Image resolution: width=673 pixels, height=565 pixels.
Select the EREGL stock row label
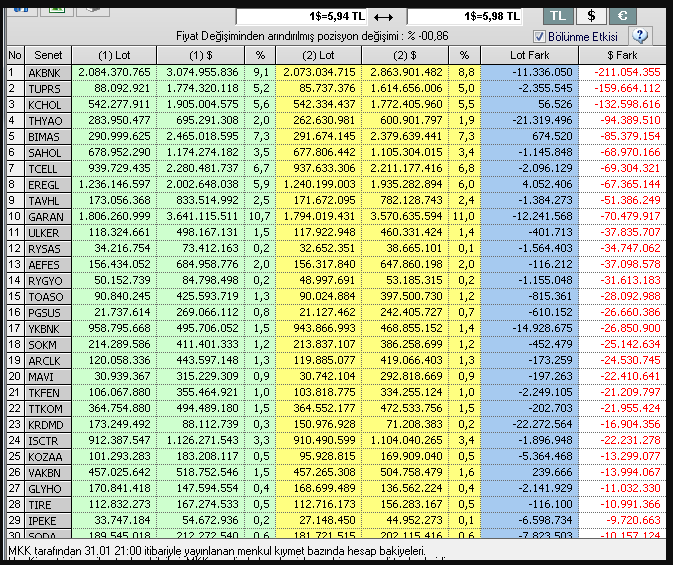pos(48,185)
